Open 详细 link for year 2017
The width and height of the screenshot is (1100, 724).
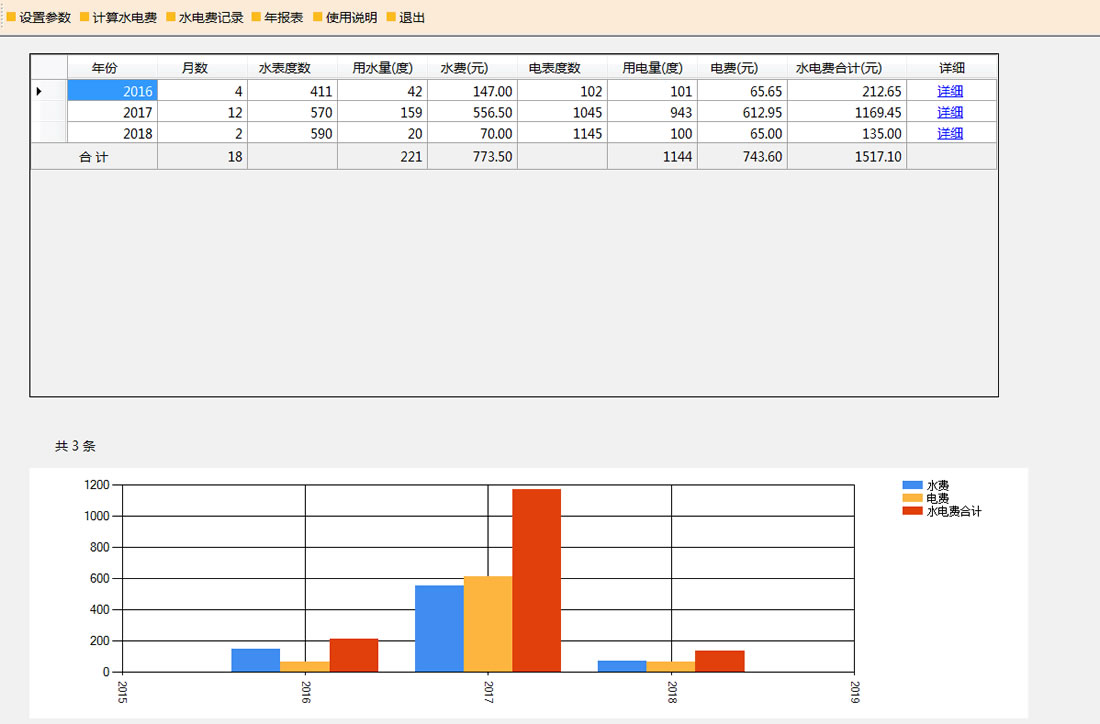point(950,112)
